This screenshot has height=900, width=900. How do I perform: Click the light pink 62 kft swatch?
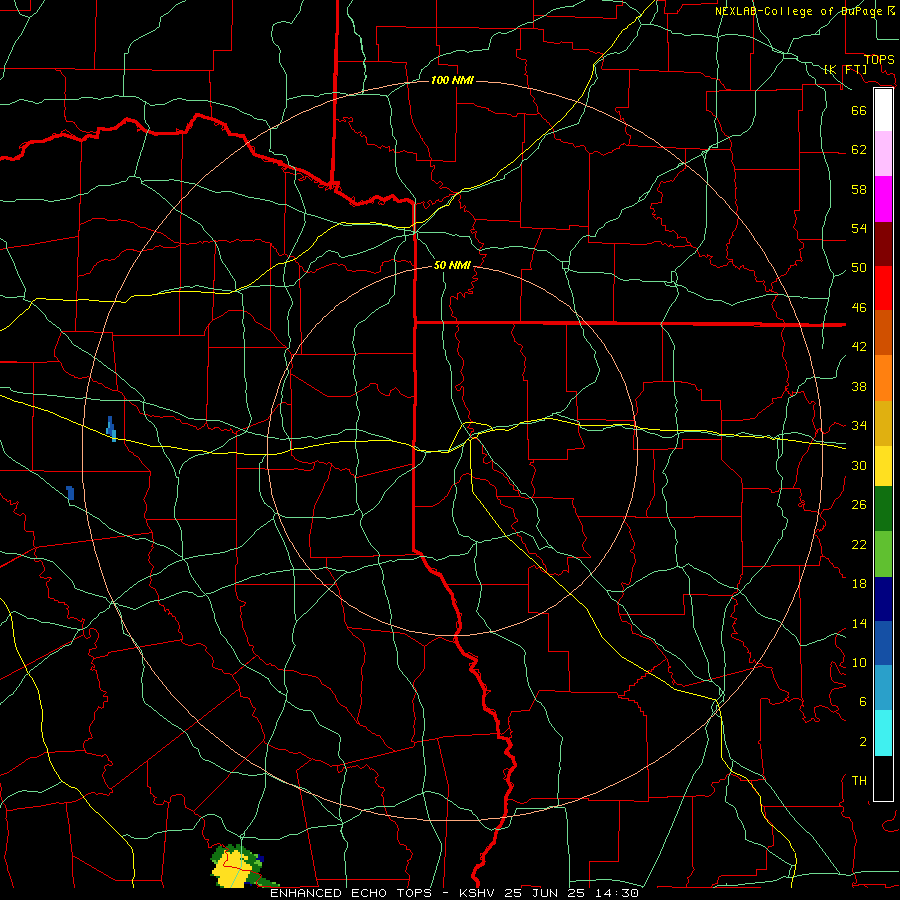pyautogui.click(x=883, y=153)
